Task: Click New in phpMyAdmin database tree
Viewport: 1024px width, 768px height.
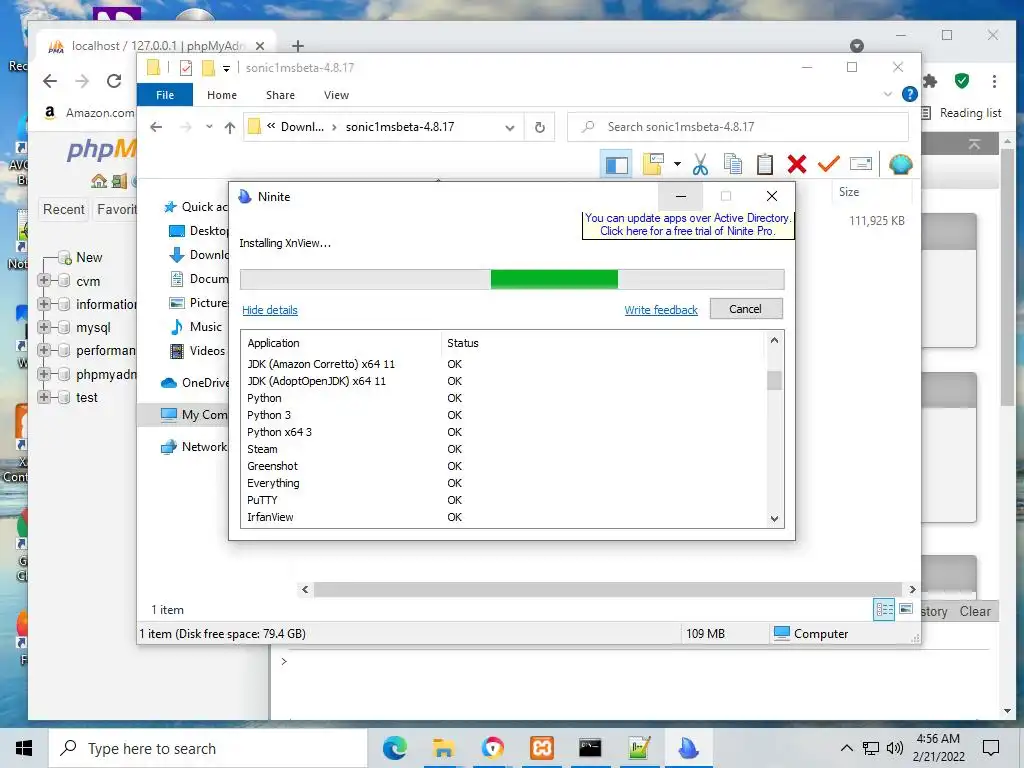Action: tap(89, 257)
